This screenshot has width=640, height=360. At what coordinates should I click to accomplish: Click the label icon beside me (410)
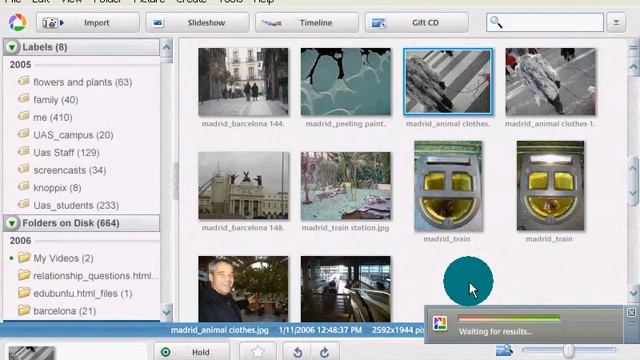click(24, 116)
